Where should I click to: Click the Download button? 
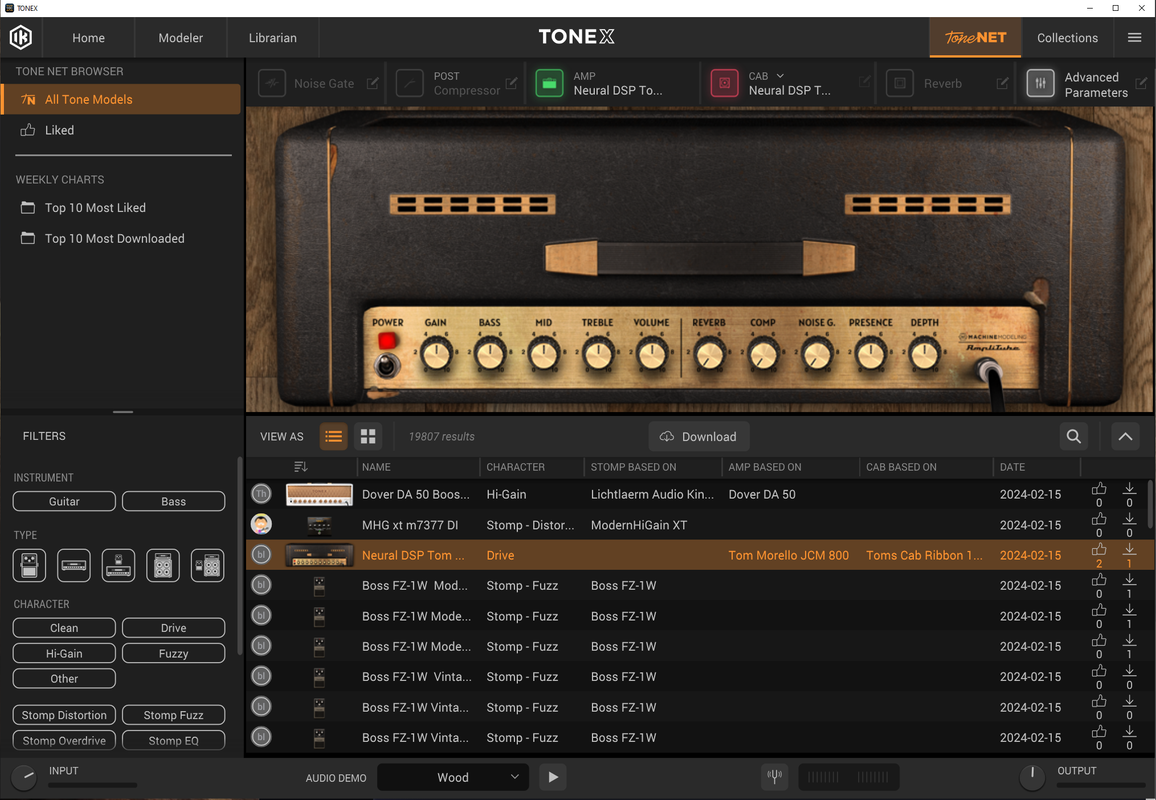[698, 436]
